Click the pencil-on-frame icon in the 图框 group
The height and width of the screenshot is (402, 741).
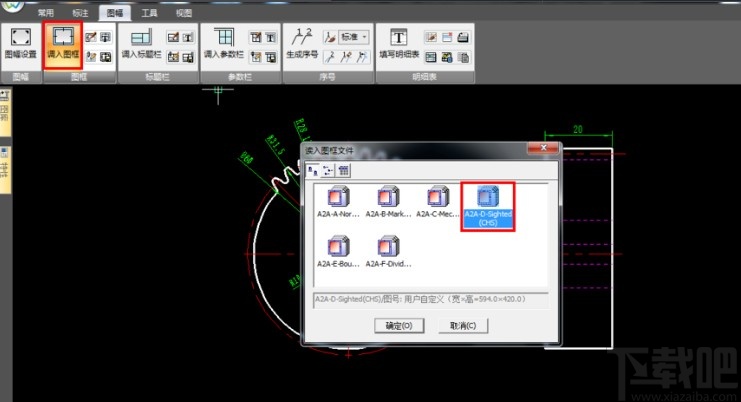click(x=91, y=37)
